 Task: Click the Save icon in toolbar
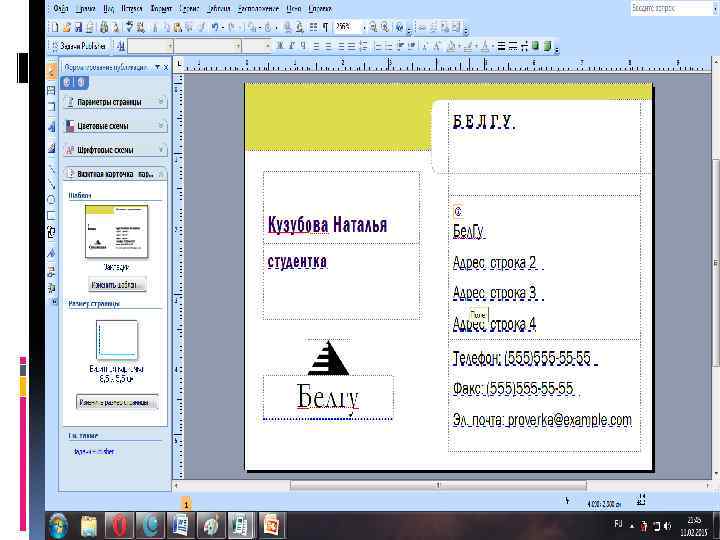(x=79, y=28)
